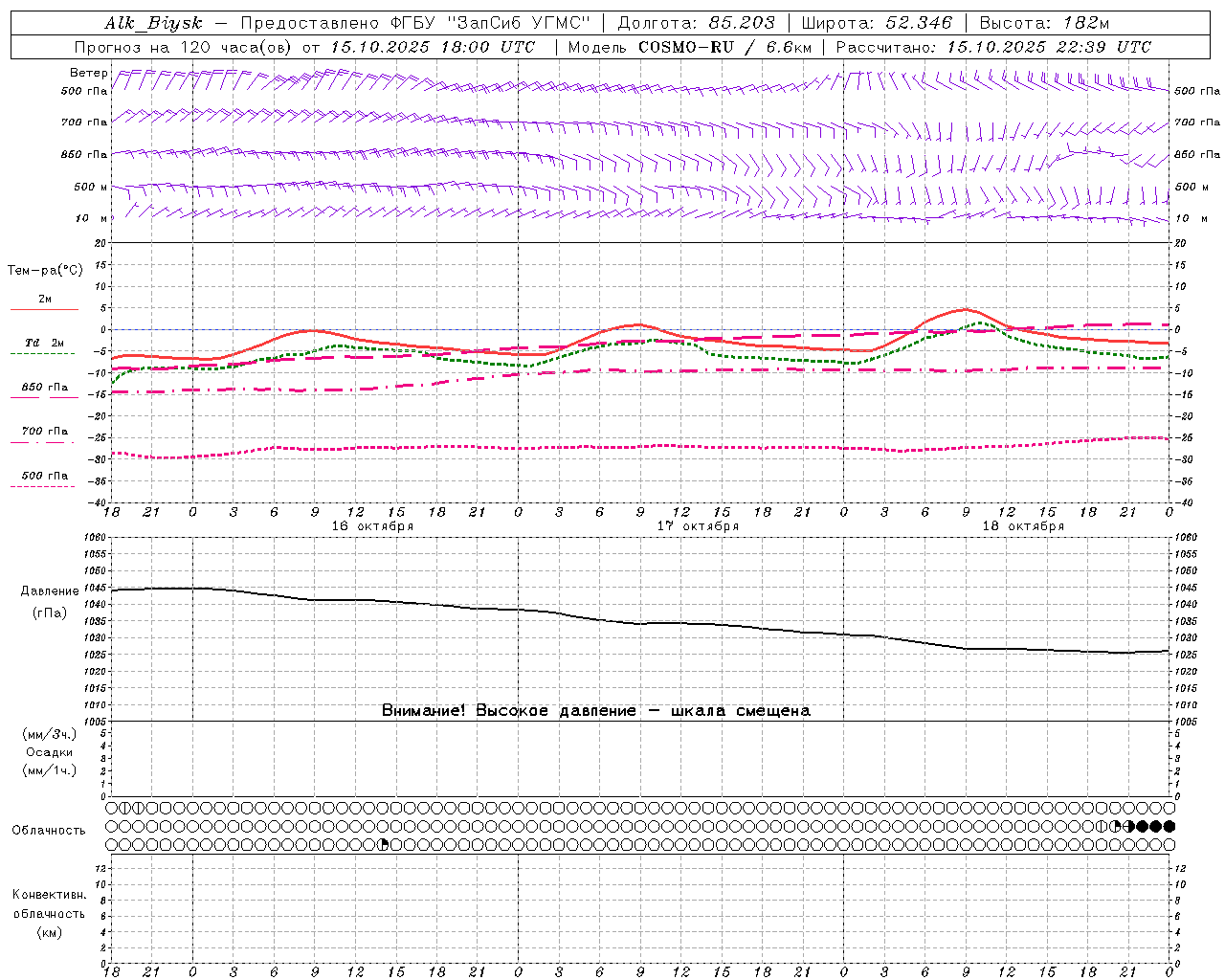Screen dimensions: 1225x980
Task: Click the dashed line under Td 2м legend
Action: [x=42, y=354]
